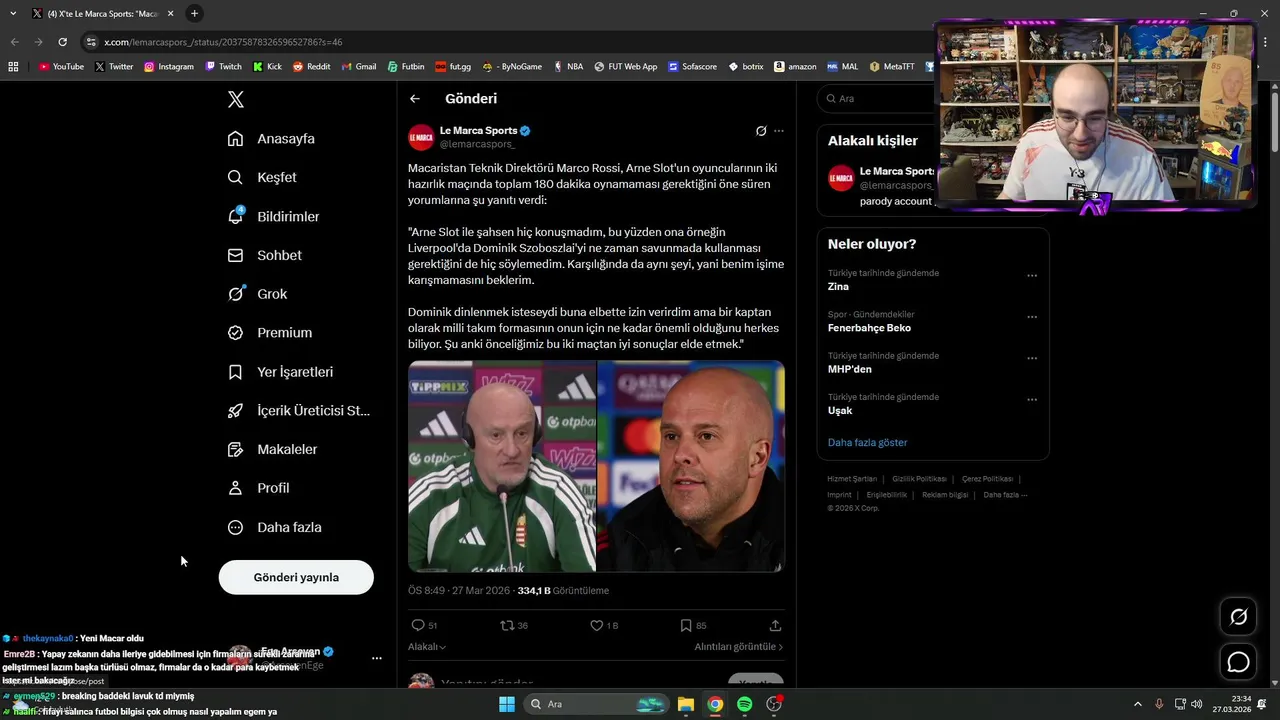
Task: Click Windows Start button
Action: (507, 704)
